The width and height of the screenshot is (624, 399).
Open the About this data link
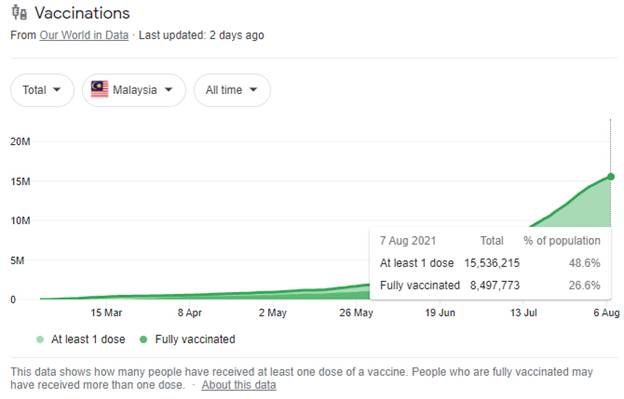click(x=239, y=385)
